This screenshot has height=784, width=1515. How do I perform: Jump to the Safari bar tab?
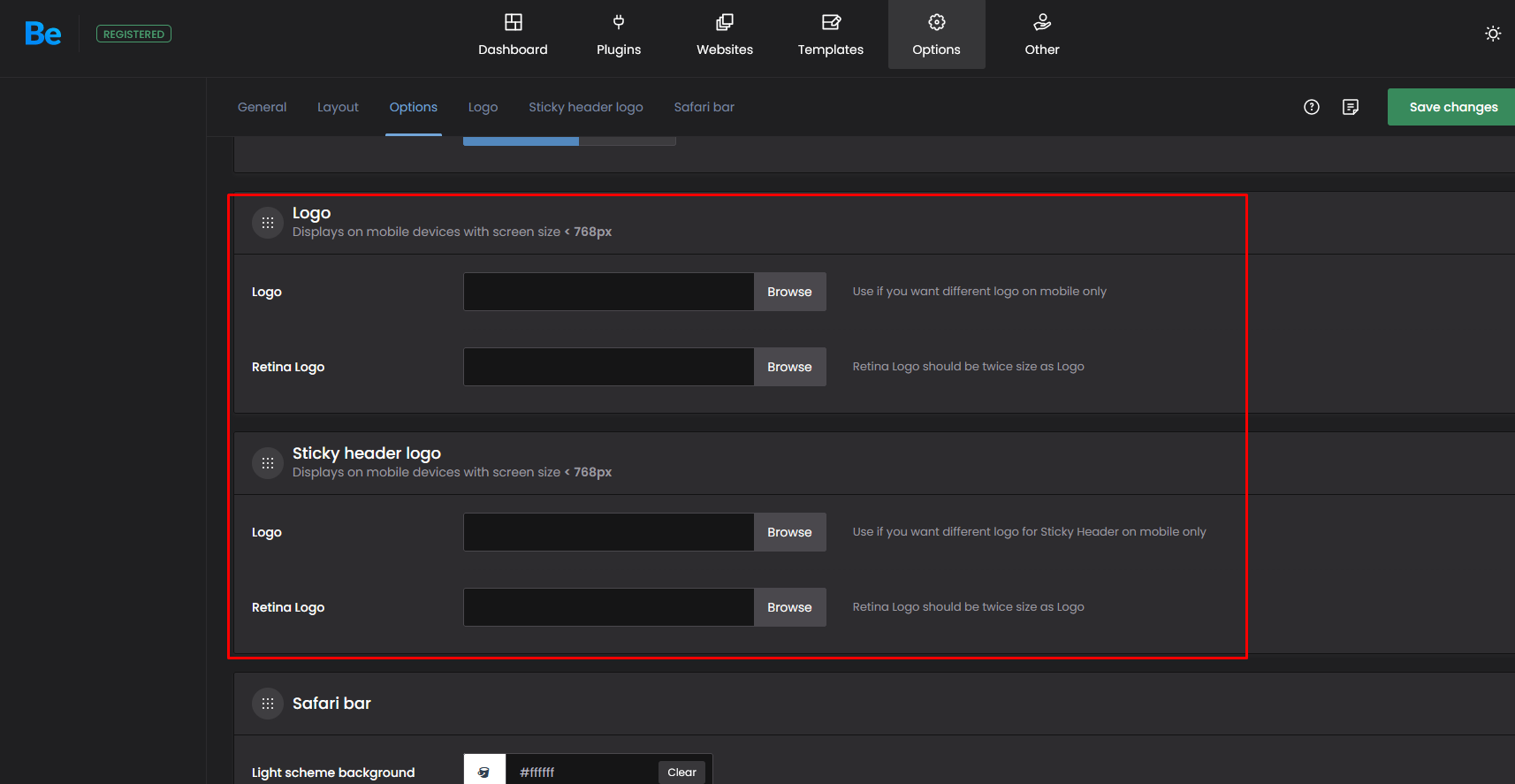point(704,107)
